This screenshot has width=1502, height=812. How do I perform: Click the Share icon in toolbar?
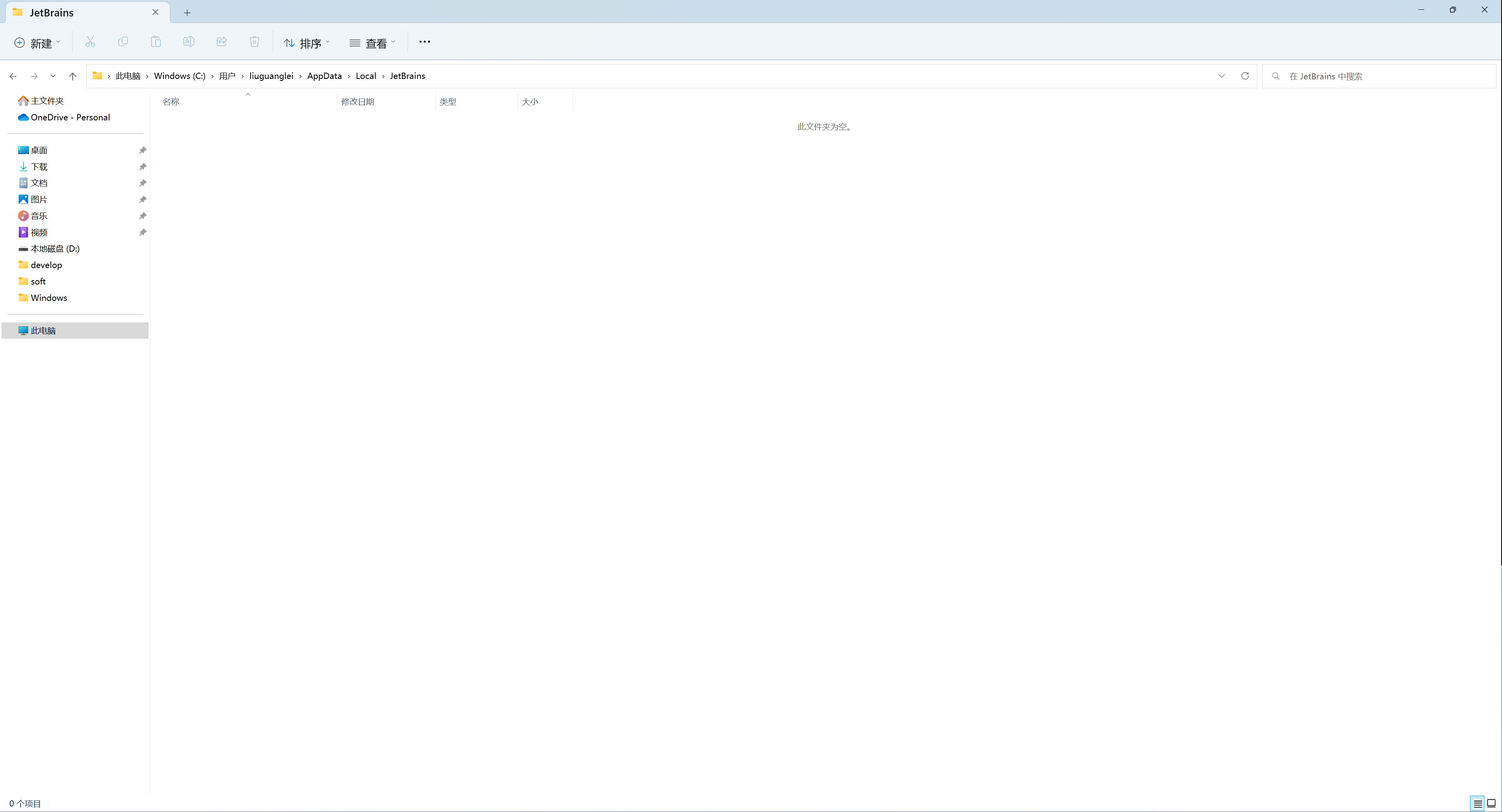tap(222, 42)
